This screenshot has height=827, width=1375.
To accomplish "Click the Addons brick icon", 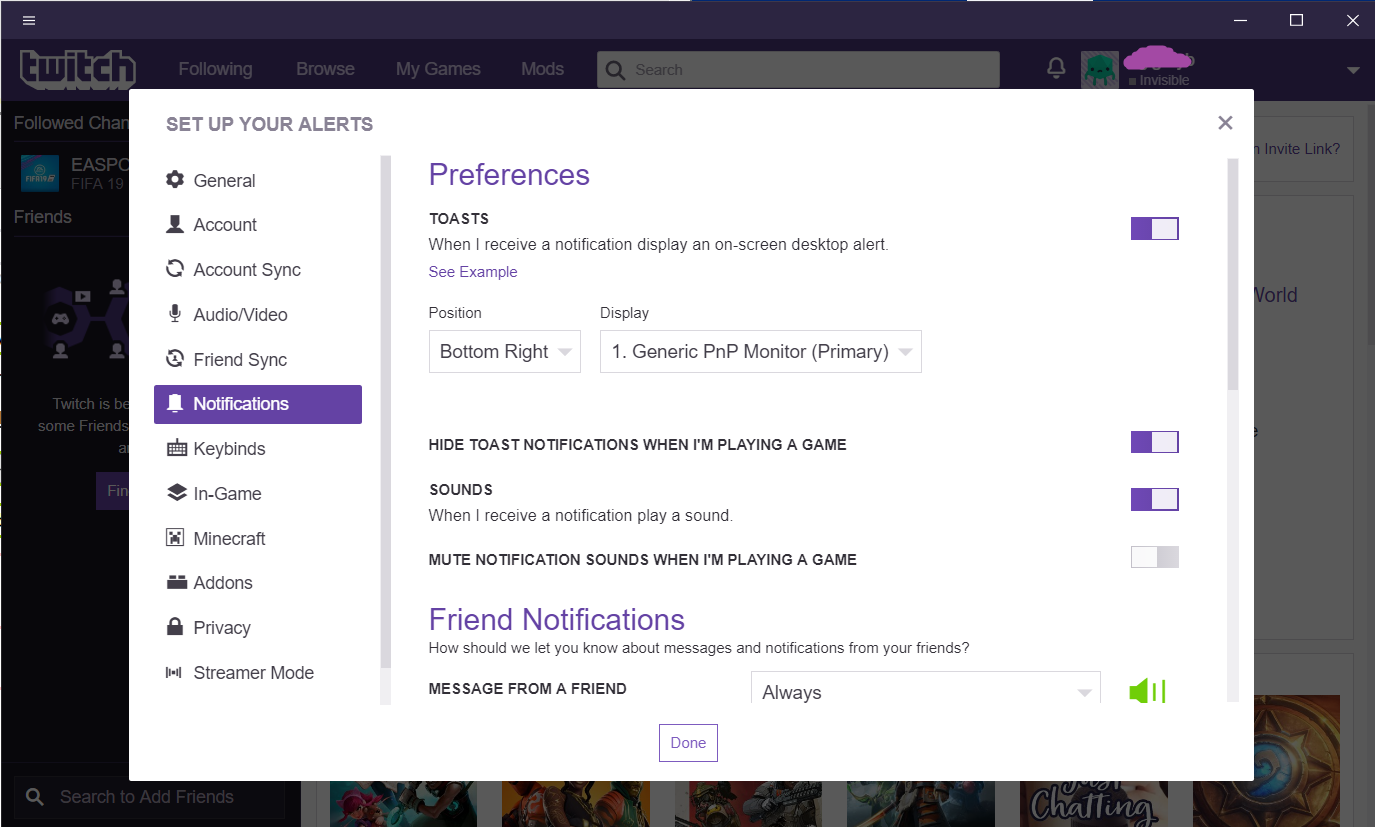I will pyautogui.click(x=176, y=582).
